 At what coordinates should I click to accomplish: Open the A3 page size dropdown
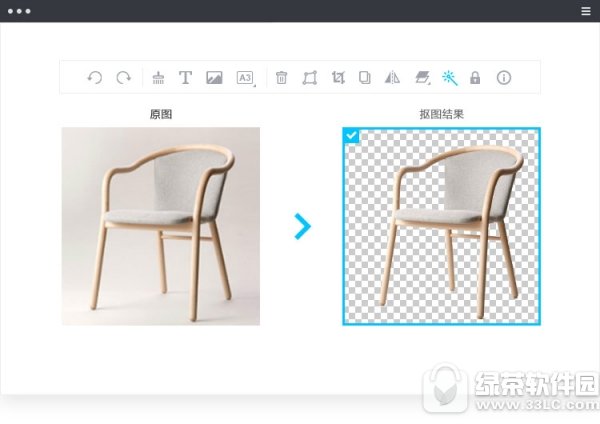pos(246,78)
